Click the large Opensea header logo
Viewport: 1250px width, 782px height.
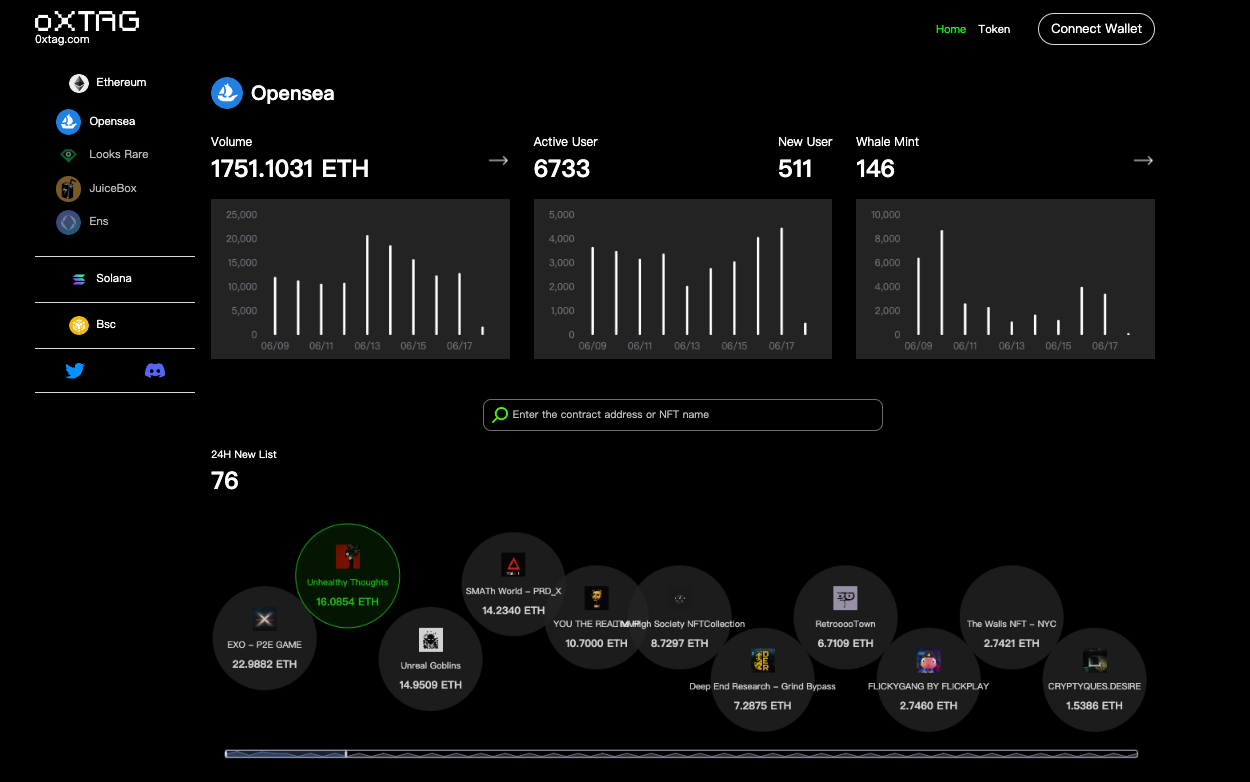(227, 93)
